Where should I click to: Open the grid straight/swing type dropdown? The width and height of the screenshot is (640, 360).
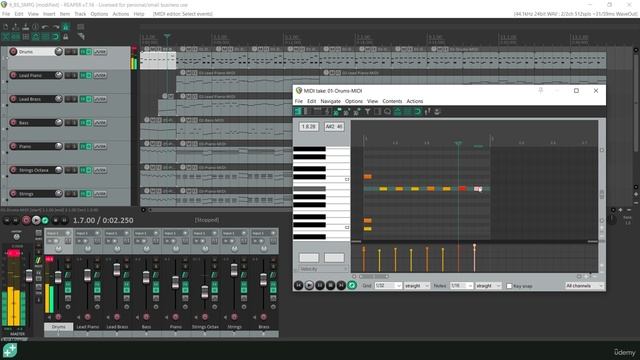coord(417,286)
